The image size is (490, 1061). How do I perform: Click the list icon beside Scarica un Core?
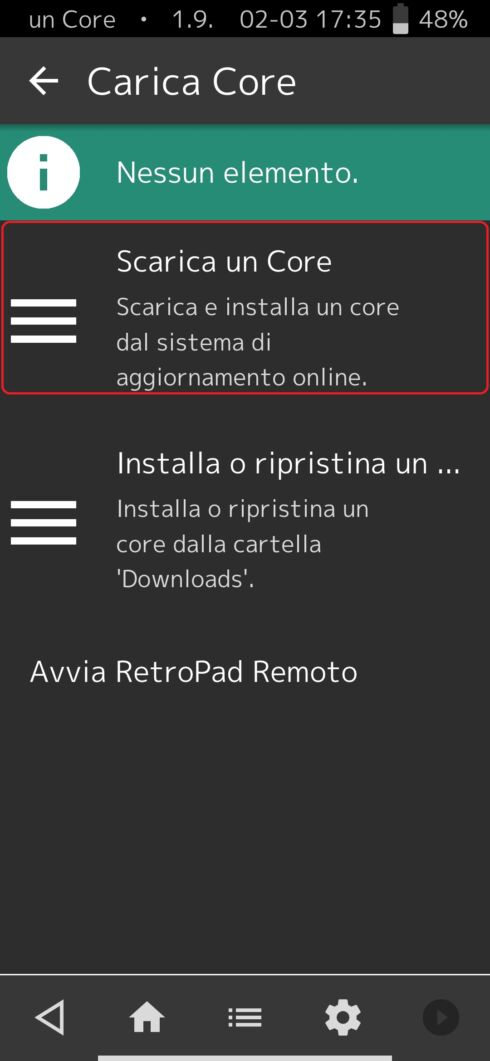click(x=44, y=321)
